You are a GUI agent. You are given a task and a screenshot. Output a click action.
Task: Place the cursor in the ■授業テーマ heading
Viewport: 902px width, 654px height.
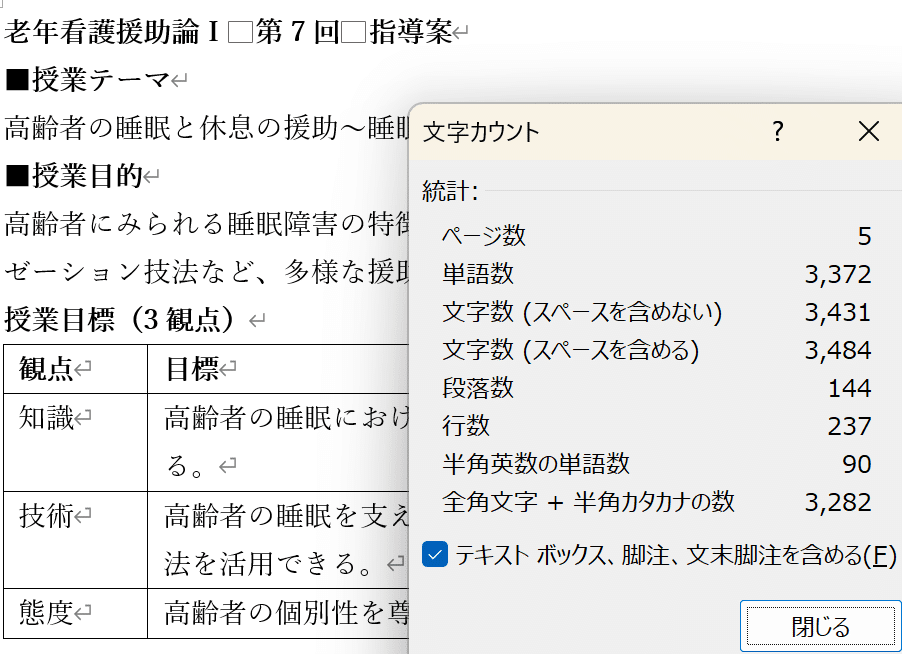point(88,80)
